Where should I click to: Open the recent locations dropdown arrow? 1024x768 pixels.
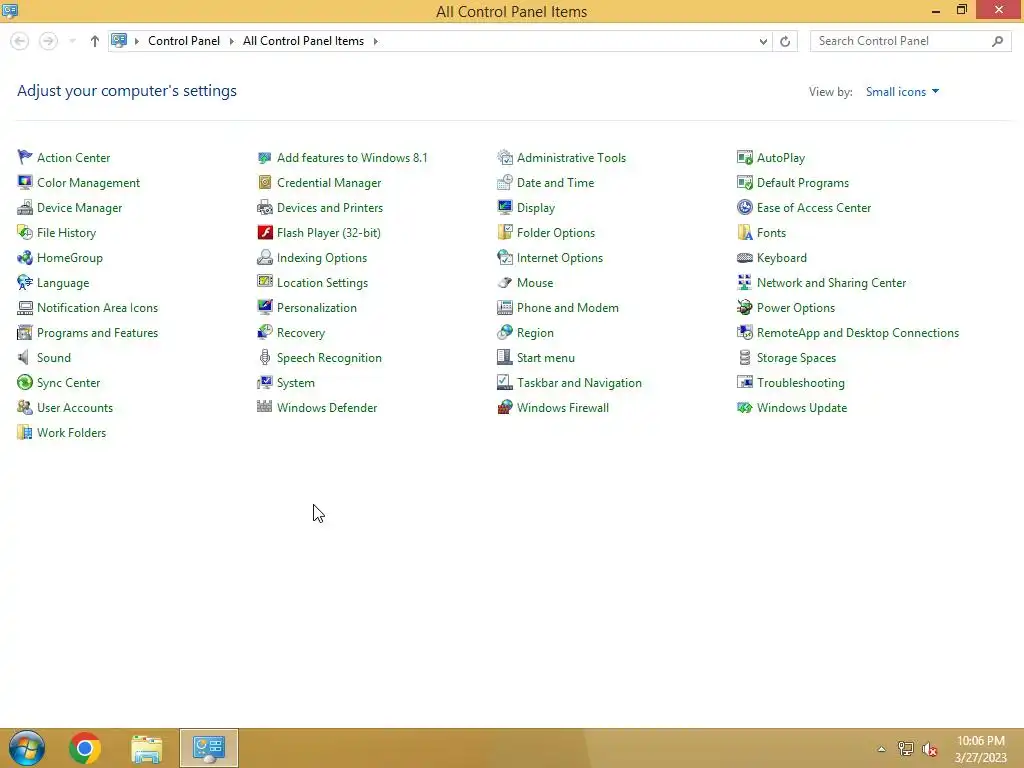pos(72,41)
